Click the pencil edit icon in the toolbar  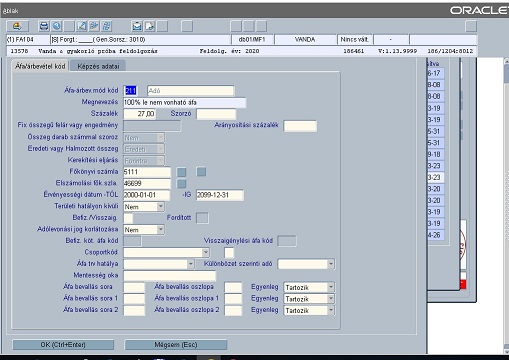(82, 26)
